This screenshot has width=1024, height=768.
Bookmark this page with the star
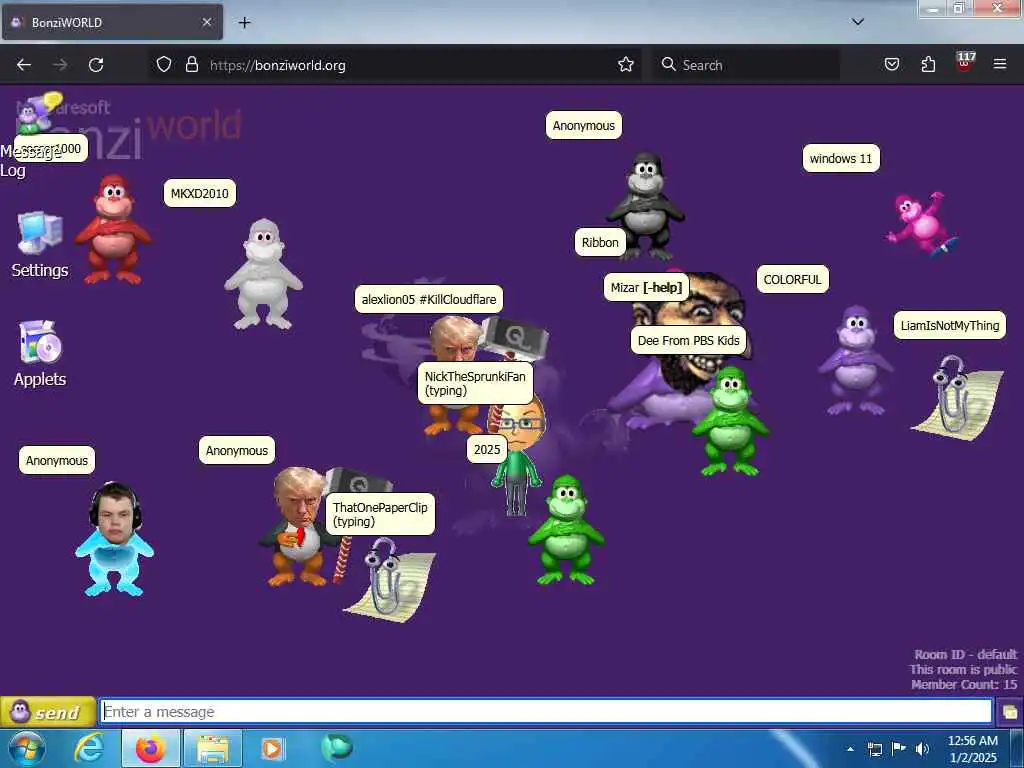pyautogui.click(x=626, y=65)
